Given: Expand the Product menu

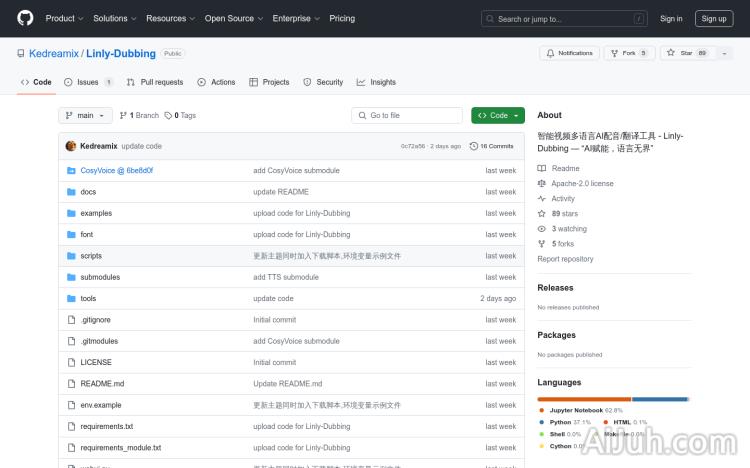Looking at the screenshot, I should coord(64,18).
